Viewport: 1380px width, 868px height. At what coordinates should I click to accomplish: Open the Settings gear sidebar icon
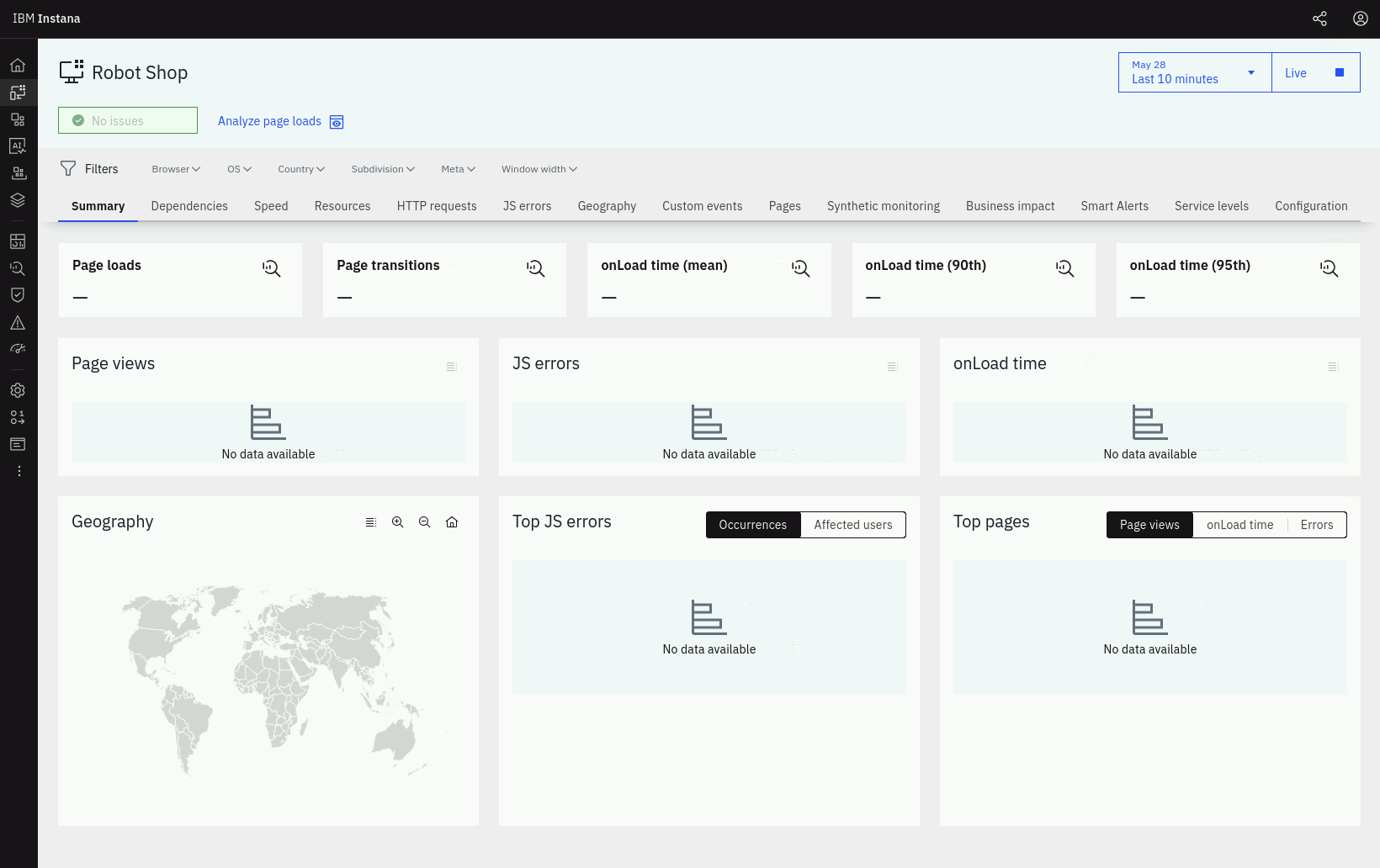18,390
